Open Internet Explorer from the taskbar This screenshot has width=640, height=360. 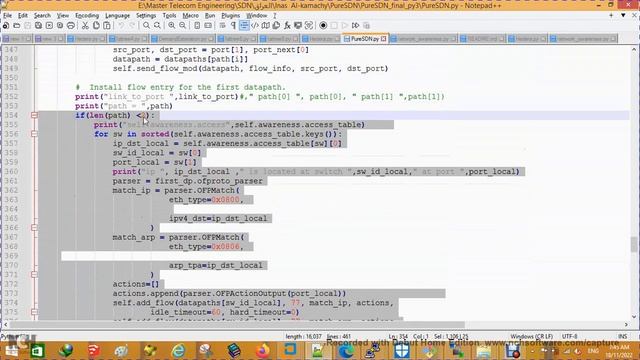click(x=179, y=351)
